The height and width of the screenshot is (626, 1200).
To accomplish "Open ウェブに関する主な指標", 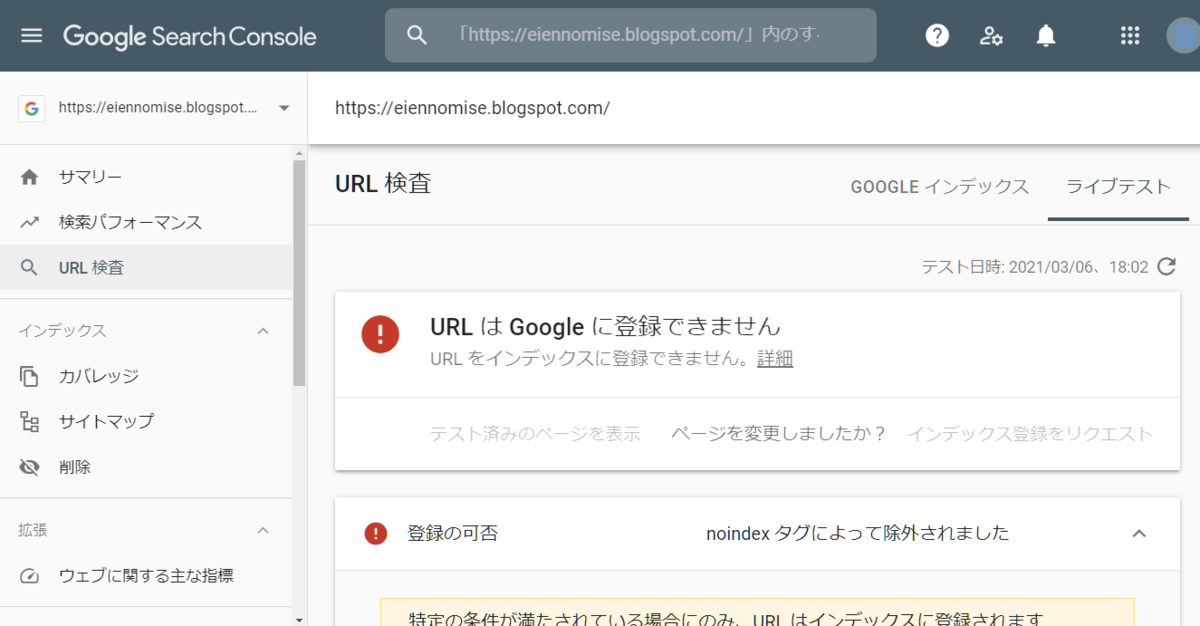I will [146, 575].
